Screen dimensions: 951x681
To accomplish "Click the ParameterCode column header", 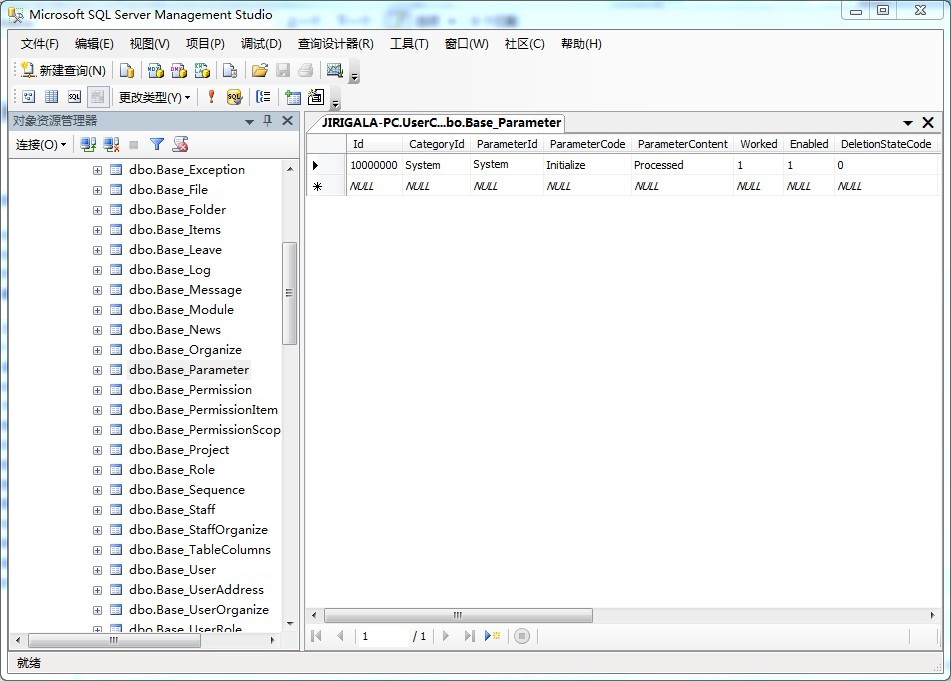I will click(587, 144).
